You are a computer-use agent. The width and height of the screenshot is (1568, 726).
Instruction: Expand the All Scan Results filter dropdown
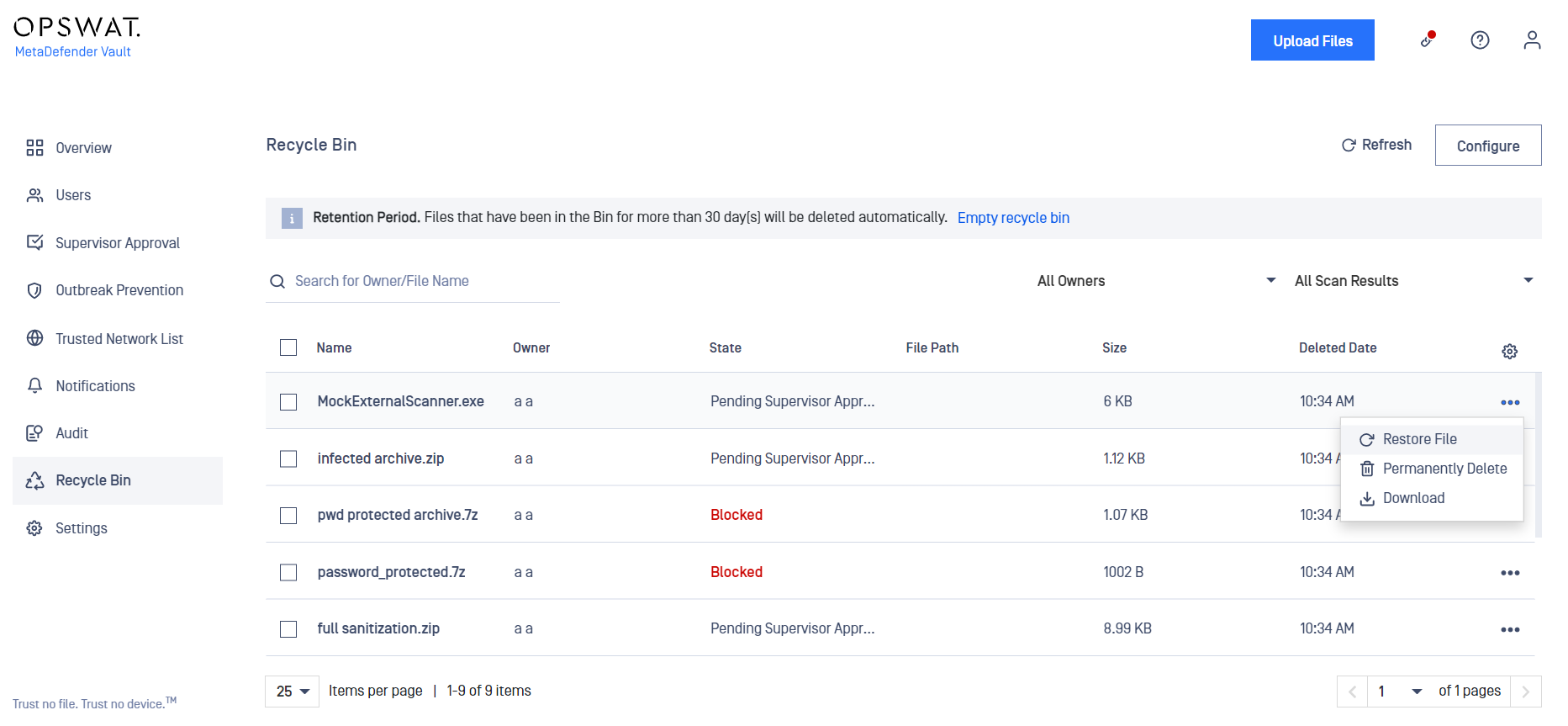pyautogui.click(x=1414, y=281)
